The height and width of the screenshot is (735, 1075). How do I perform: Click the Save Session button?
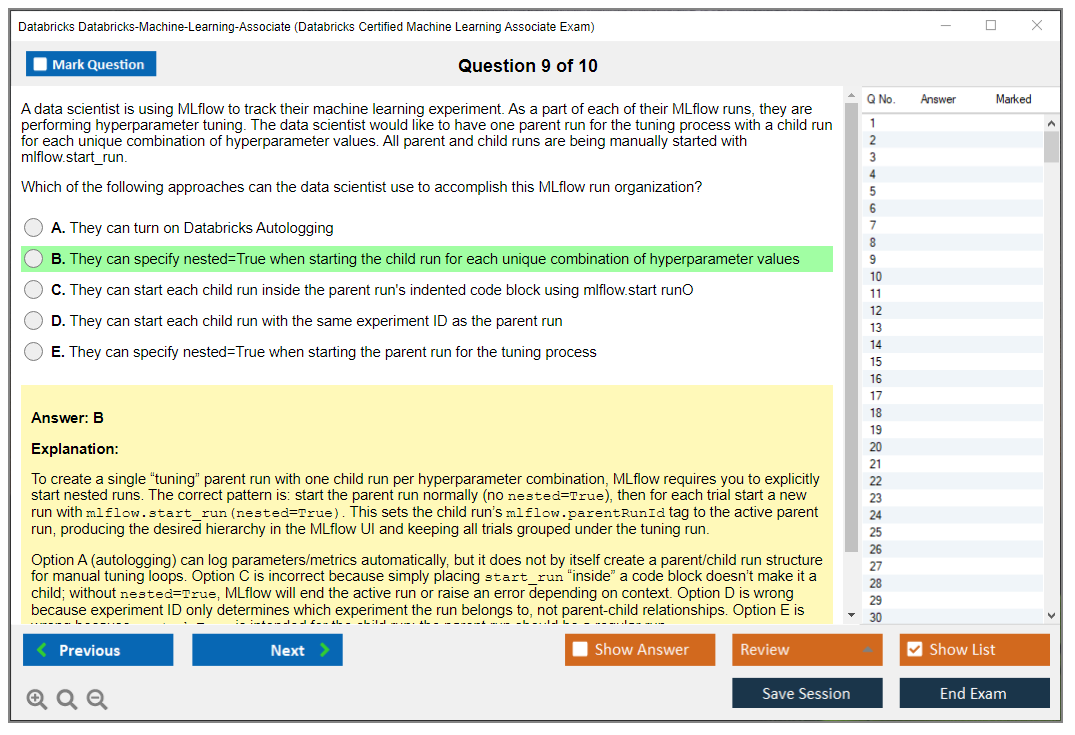pyautogui.click(x=807, y=693)
